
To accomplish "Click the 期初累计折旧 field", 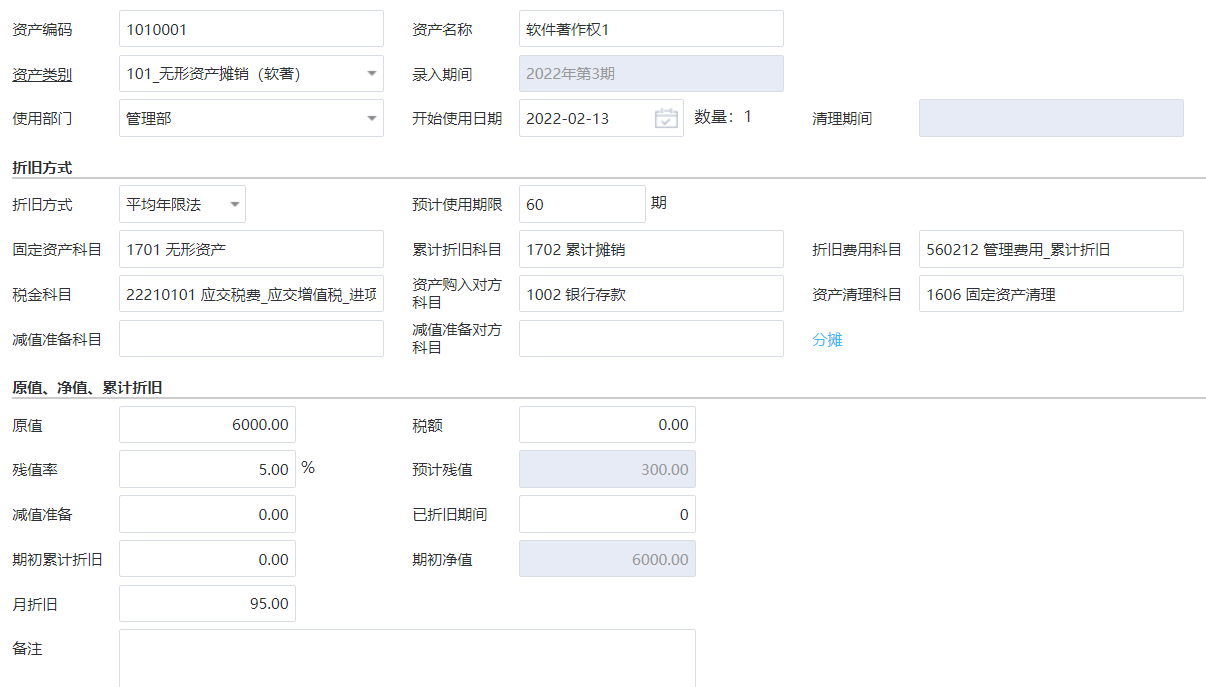I will [x=207, y=559].
